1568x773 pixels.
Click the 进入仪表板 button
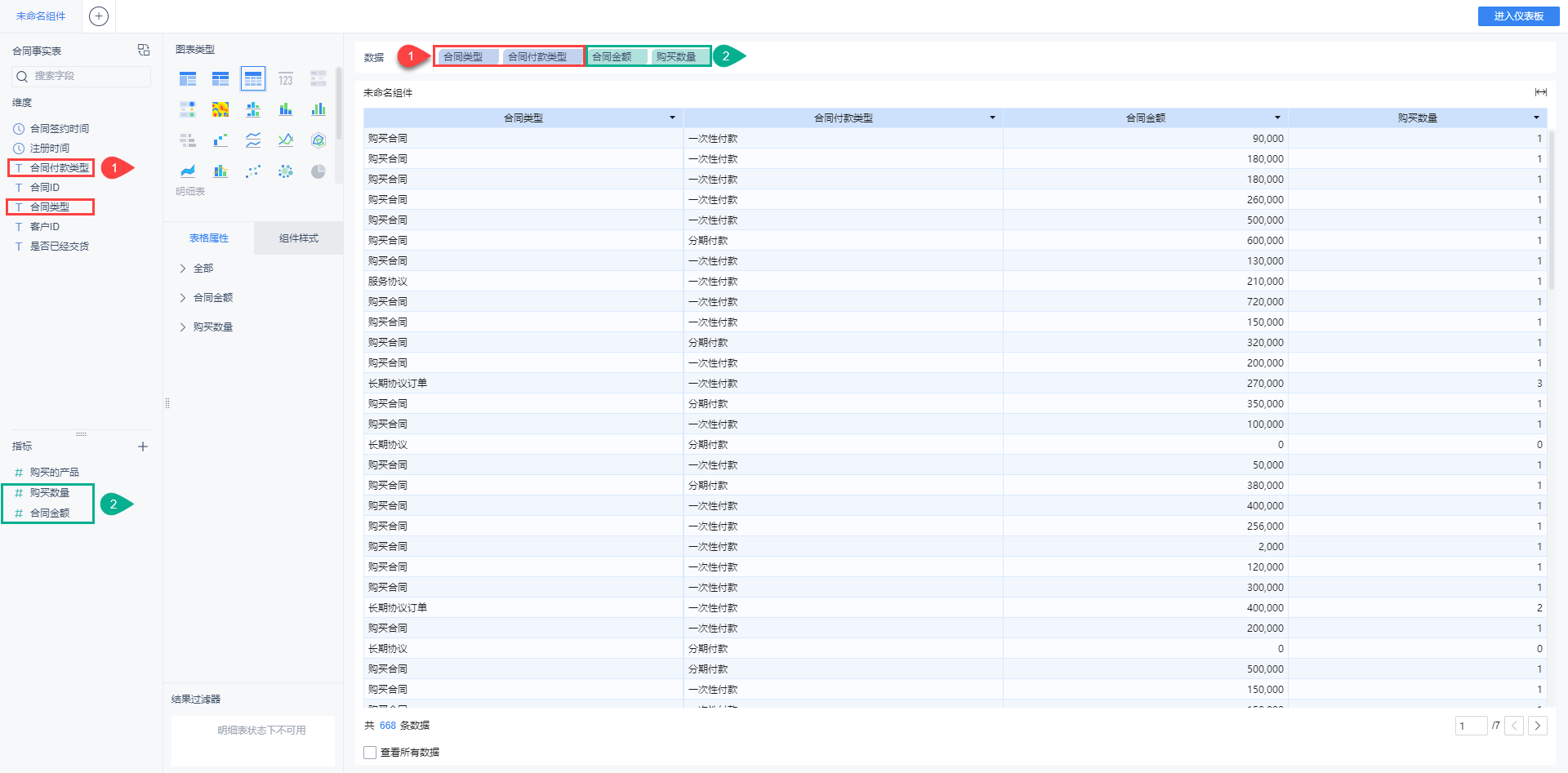pos(1518,16)
